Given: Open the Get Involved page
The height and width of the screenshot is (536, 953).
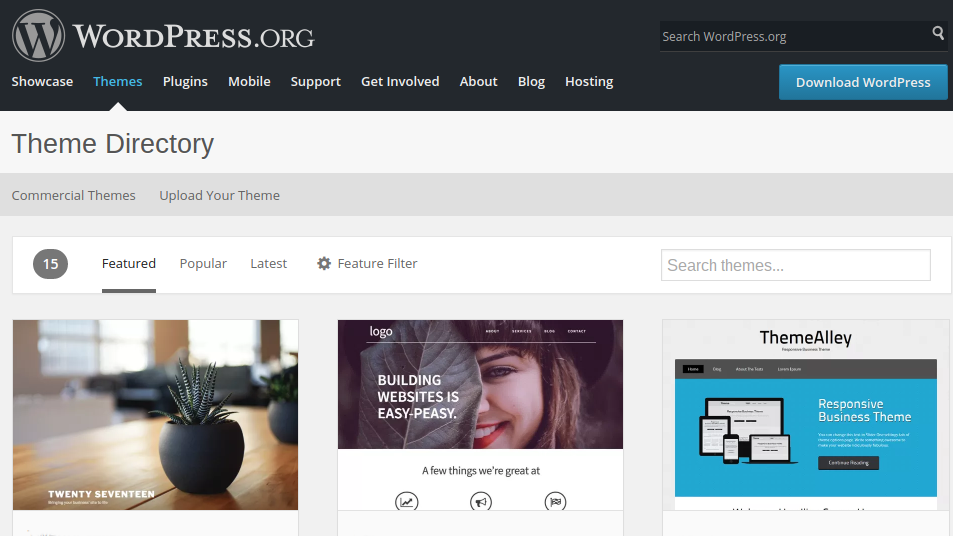Looking at the screenshot, I should [x=400, y=81].
